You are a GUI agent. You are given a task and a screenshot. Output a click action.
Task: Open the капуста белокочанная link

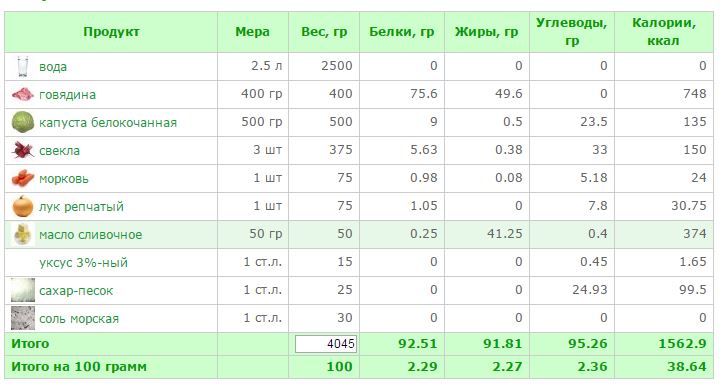[x=108, y=123]
